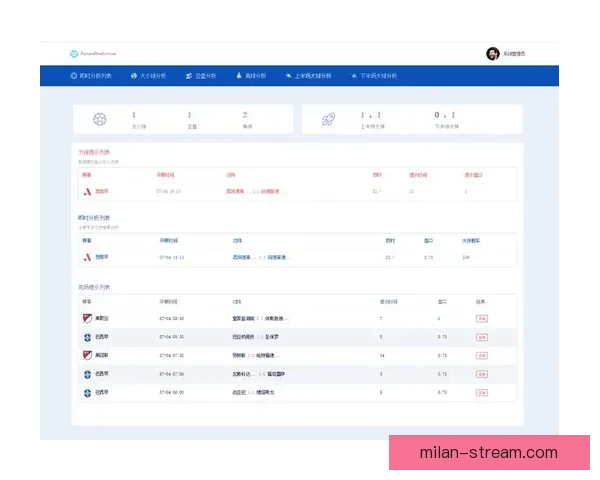The width and height of the screenshot is (600, 480).
Task: Go to the 亚盘分析 tab
Action: tap(202, 75)
